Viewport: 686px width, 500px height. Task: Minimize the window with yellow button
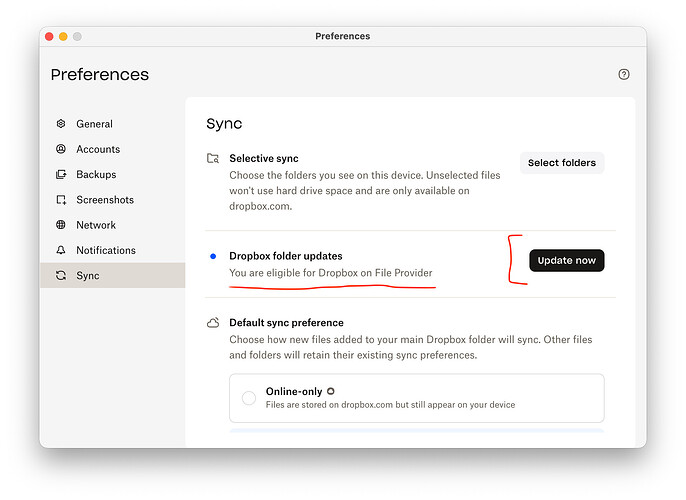pyautogui.click(x=63, y=37)
